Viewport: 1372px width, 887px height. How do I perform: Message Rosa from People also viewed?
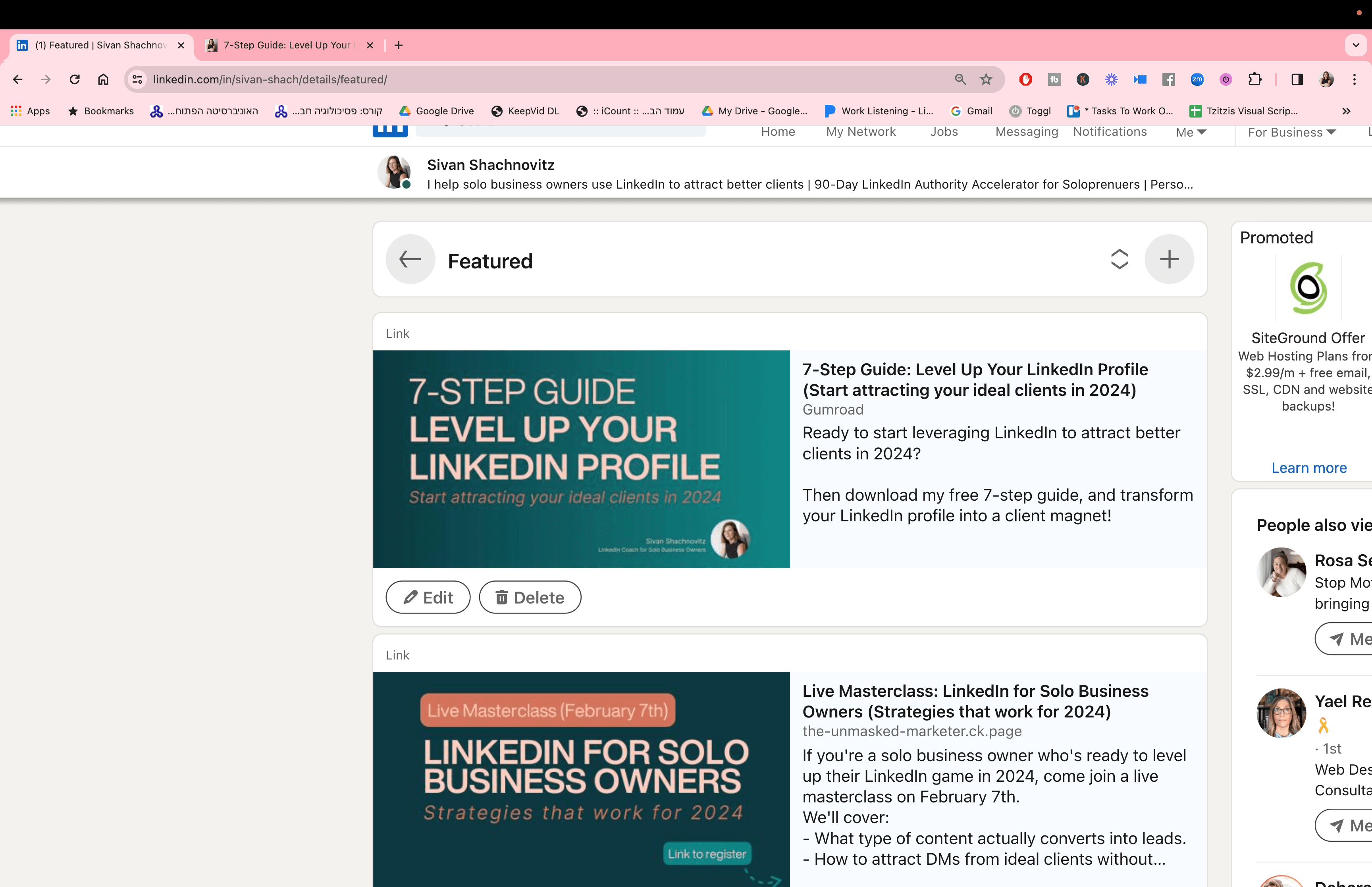coord(1344,639)
